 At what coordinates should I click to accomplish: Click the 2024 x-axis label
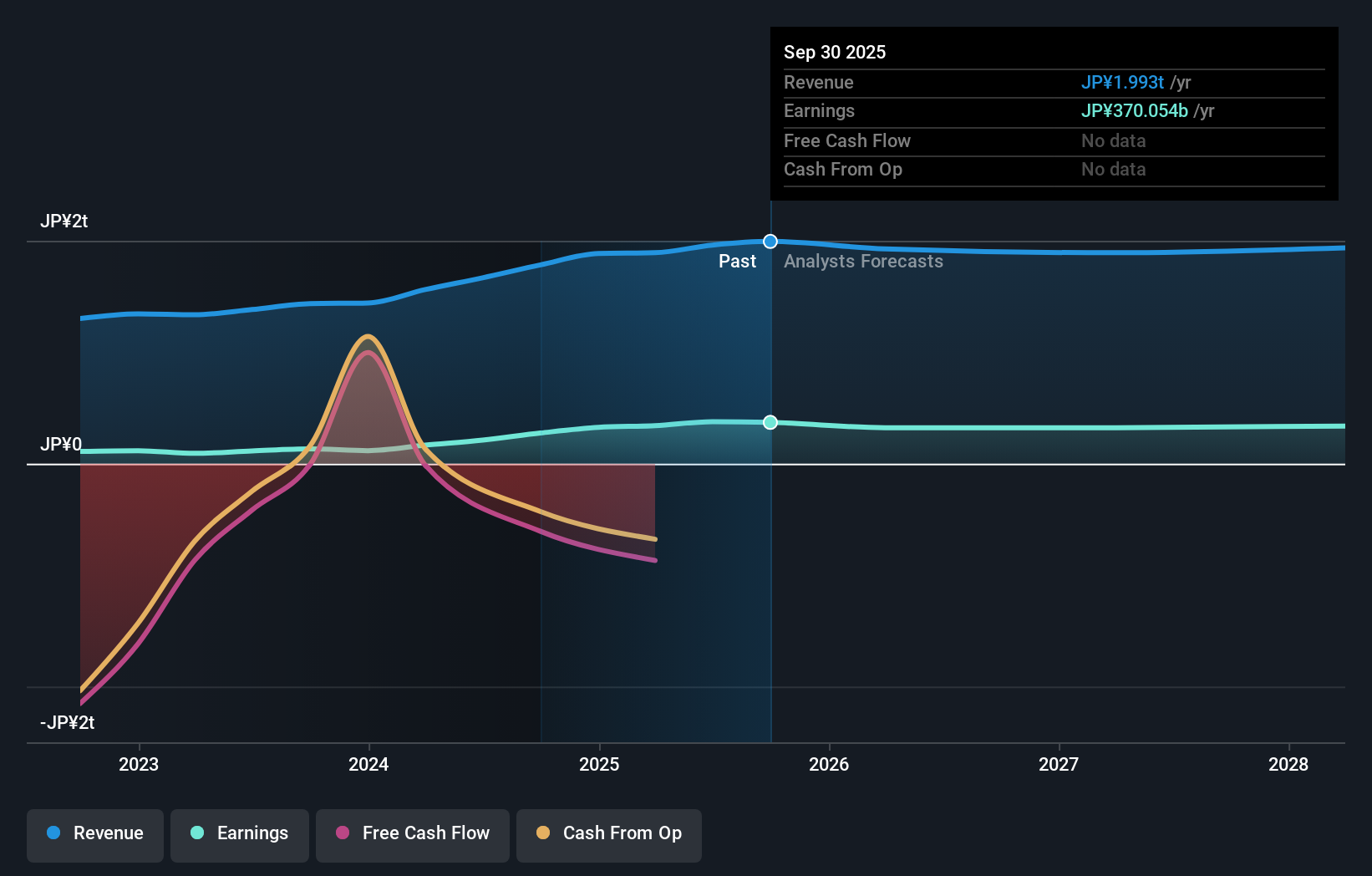(368, 764)
